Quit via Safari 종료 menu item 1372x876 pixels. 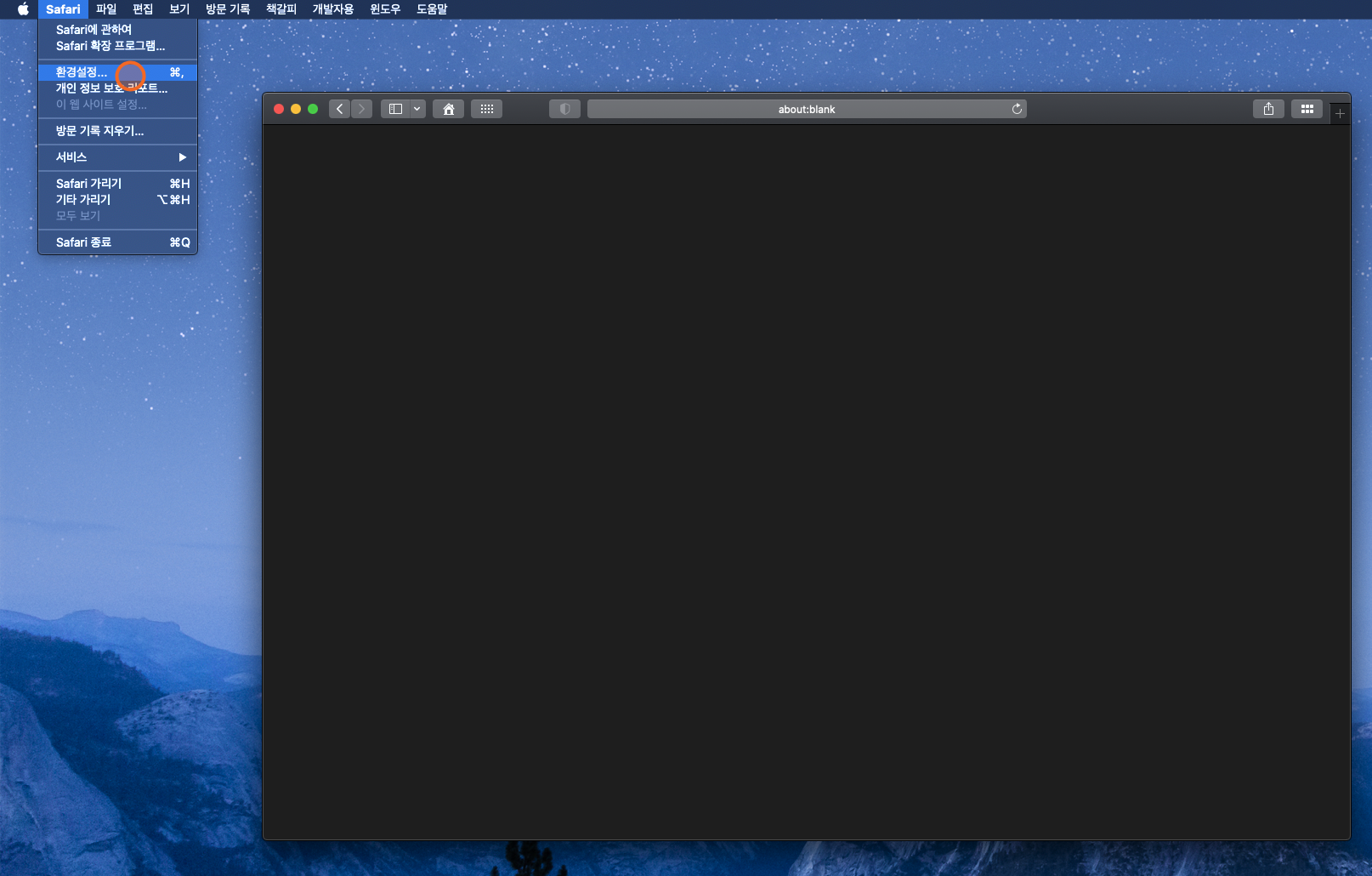click(x=117, y=242)
